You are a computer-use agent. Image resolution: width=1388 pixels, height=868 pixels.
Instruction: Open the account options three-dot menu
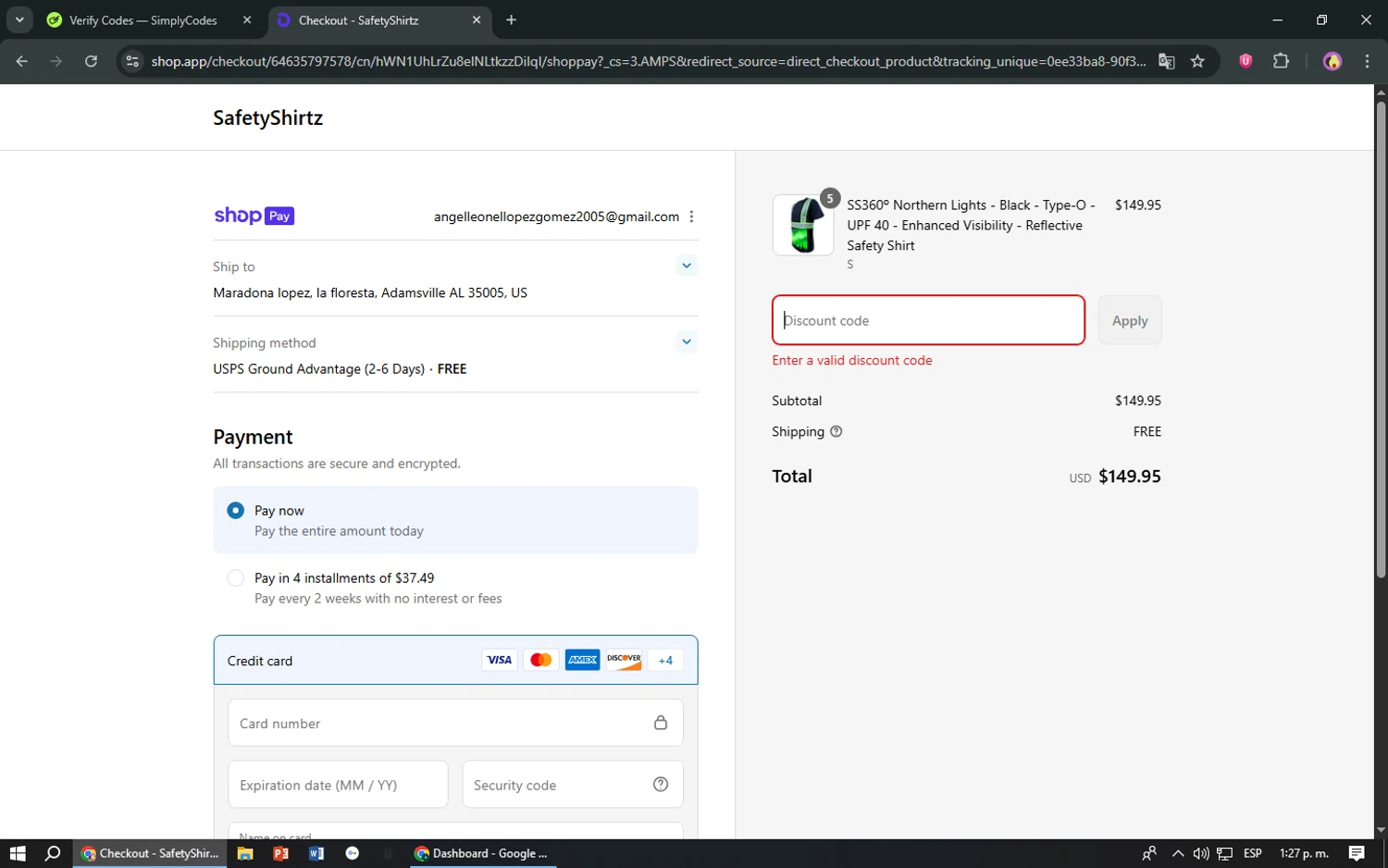click(x=691, y=217)
